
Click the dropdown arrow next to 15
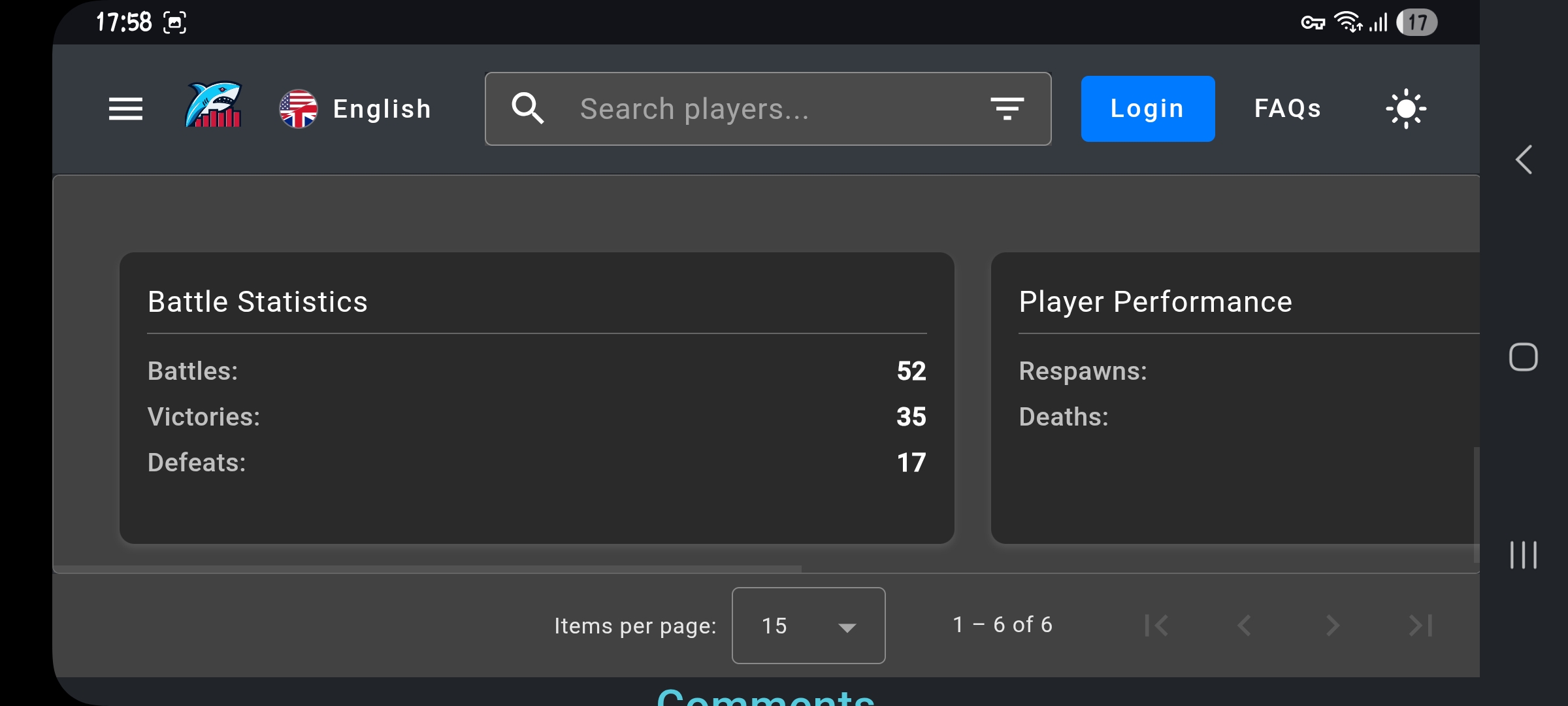coord(847,628)
